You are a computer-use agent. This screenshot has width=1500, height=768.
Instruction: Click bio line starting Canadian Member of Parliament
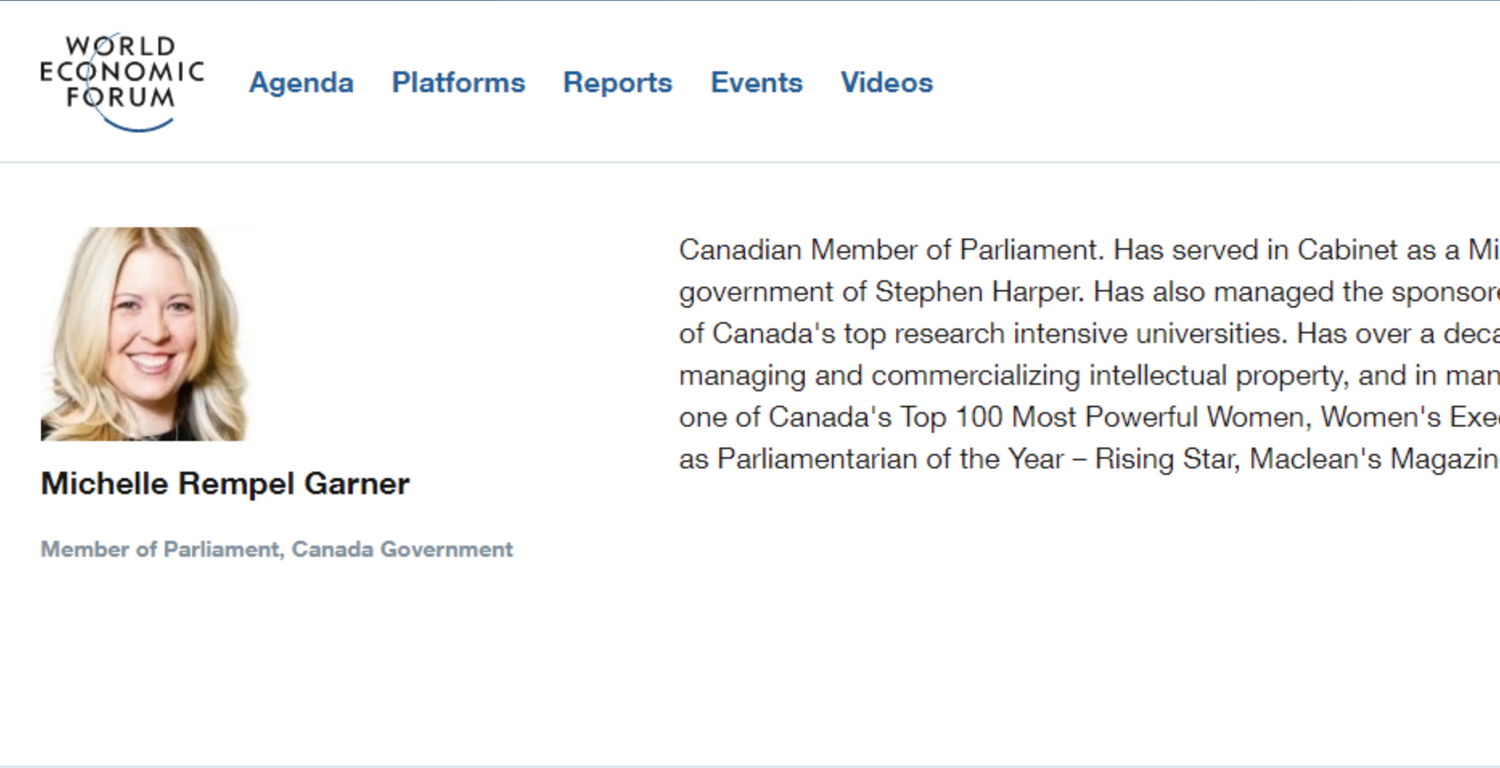point(1089,250)
